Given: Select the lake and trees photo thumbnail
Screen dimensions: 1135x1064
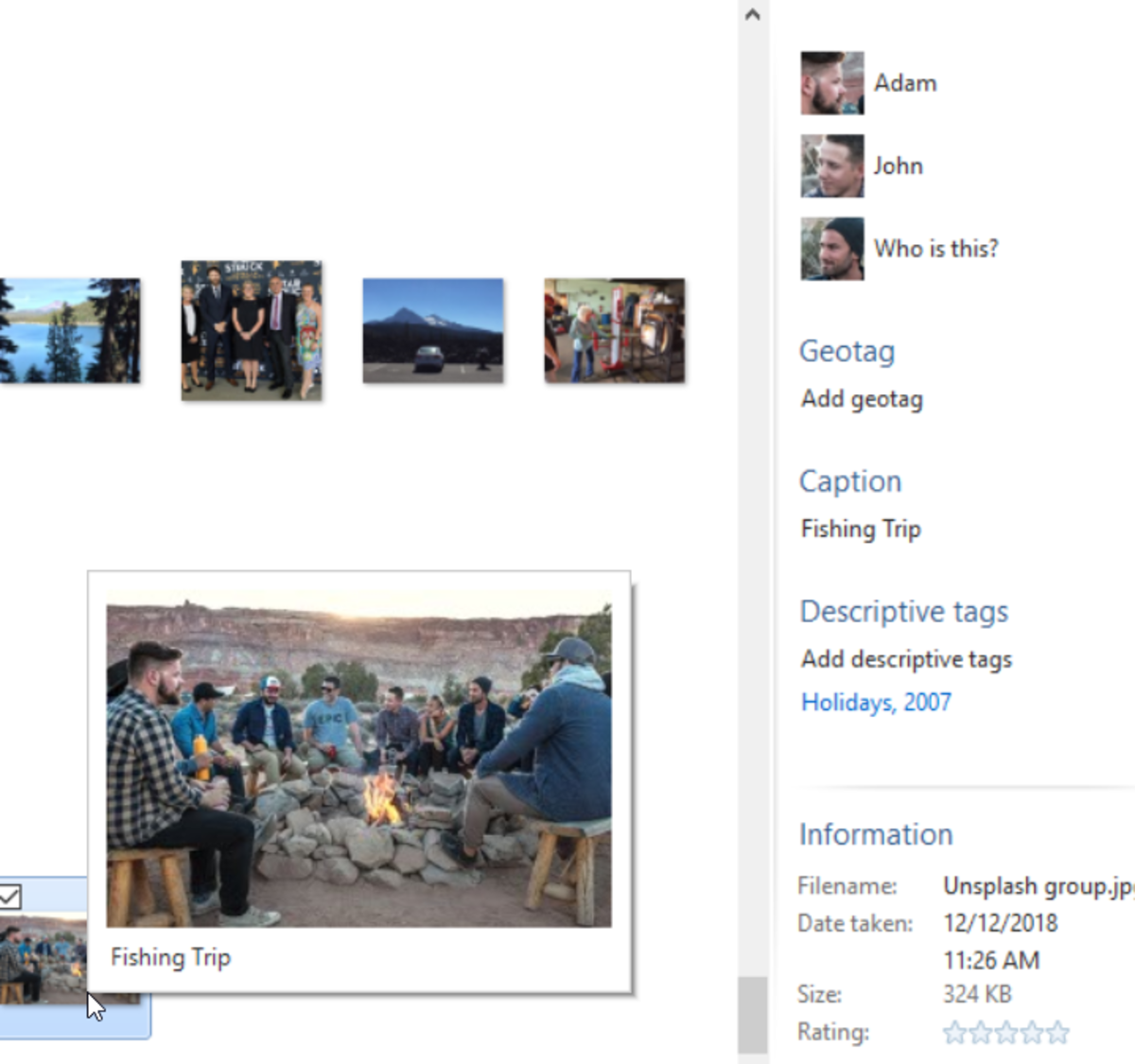Looking at the screenshot, I should pyautogui.click(x=70, y=330).
